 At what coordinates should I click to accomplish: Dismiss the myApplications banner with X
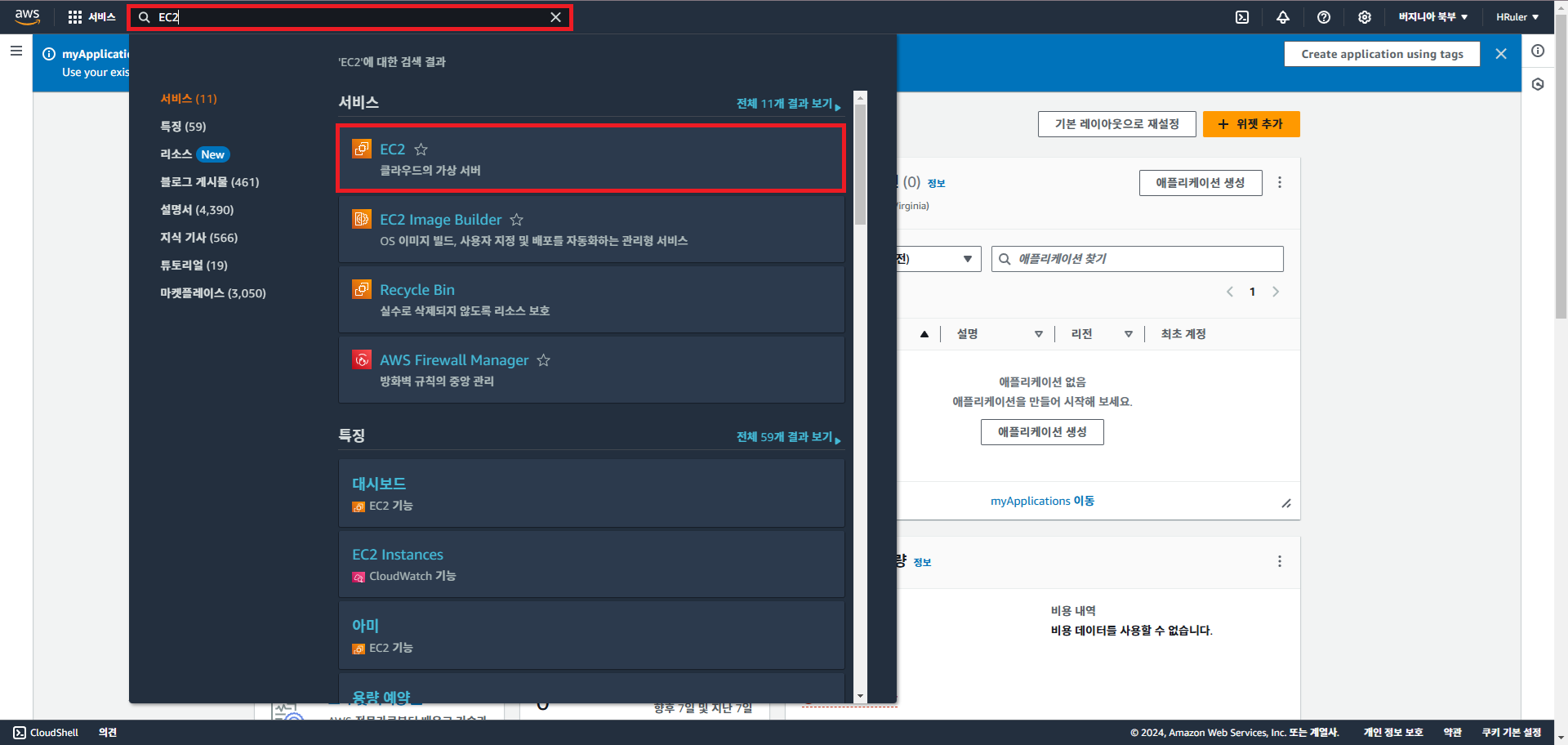[x=1501, y=54]
